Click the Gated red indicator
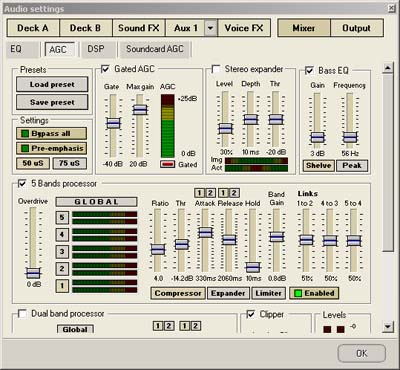 pos(167,164)
